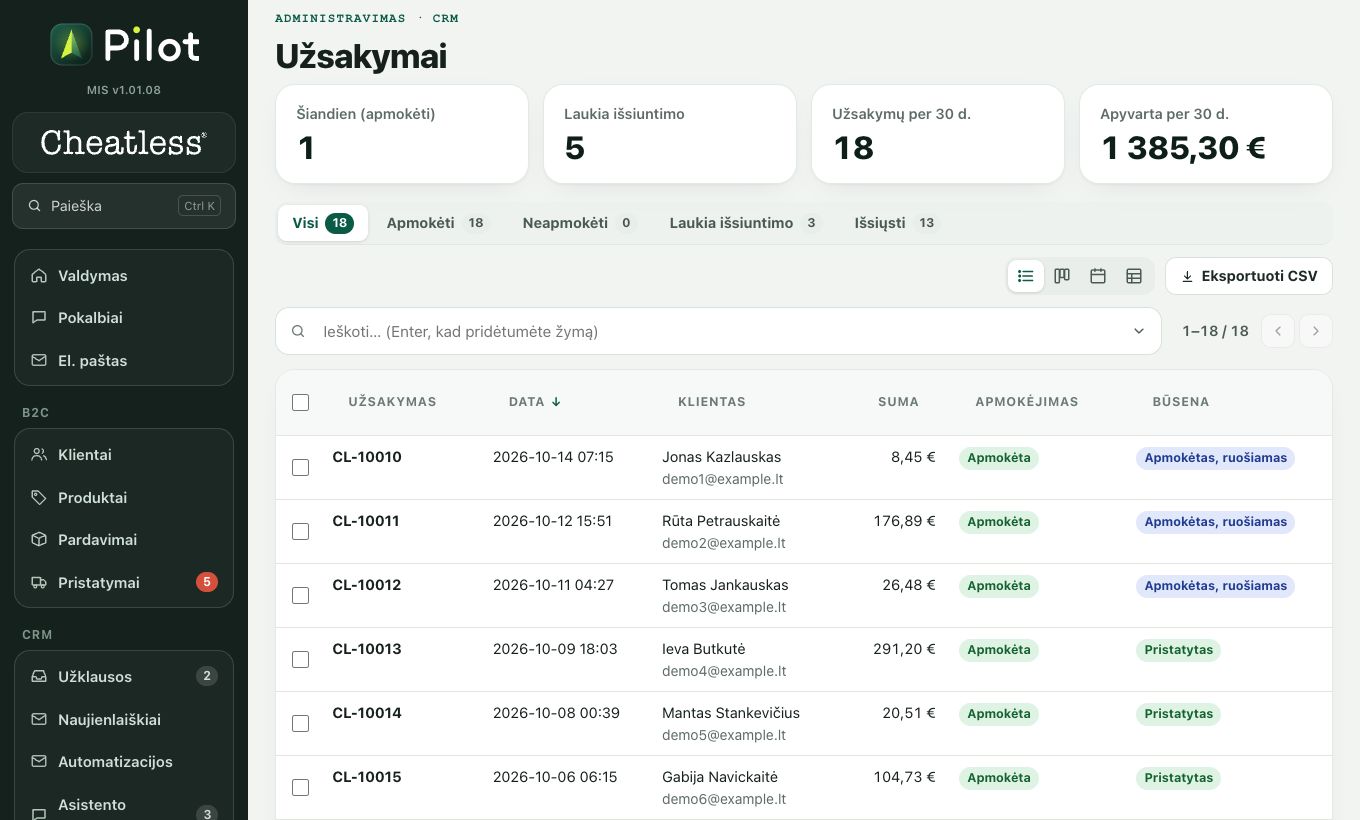Open the Paieška Ctrl K search box

pyautogui.click(x=124, y=206)
